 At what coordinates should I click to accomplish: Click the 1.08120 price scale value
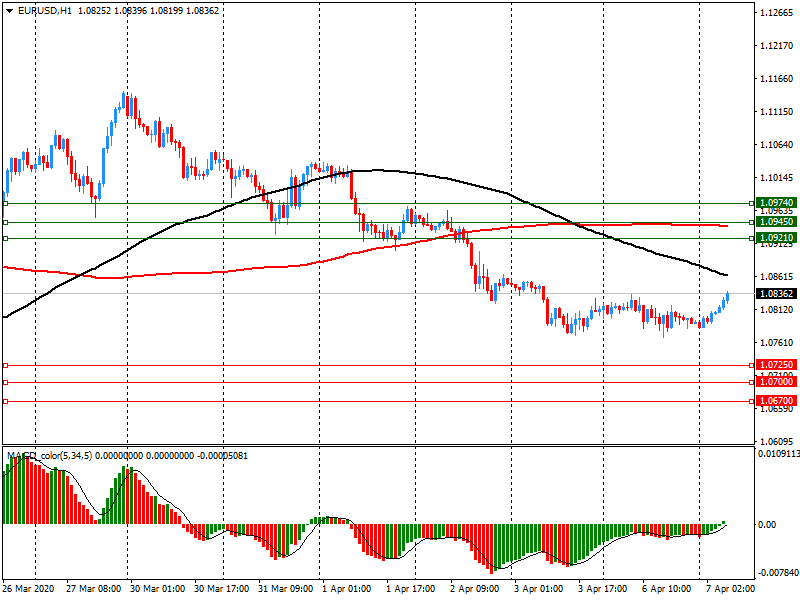(x=777, y=310)
